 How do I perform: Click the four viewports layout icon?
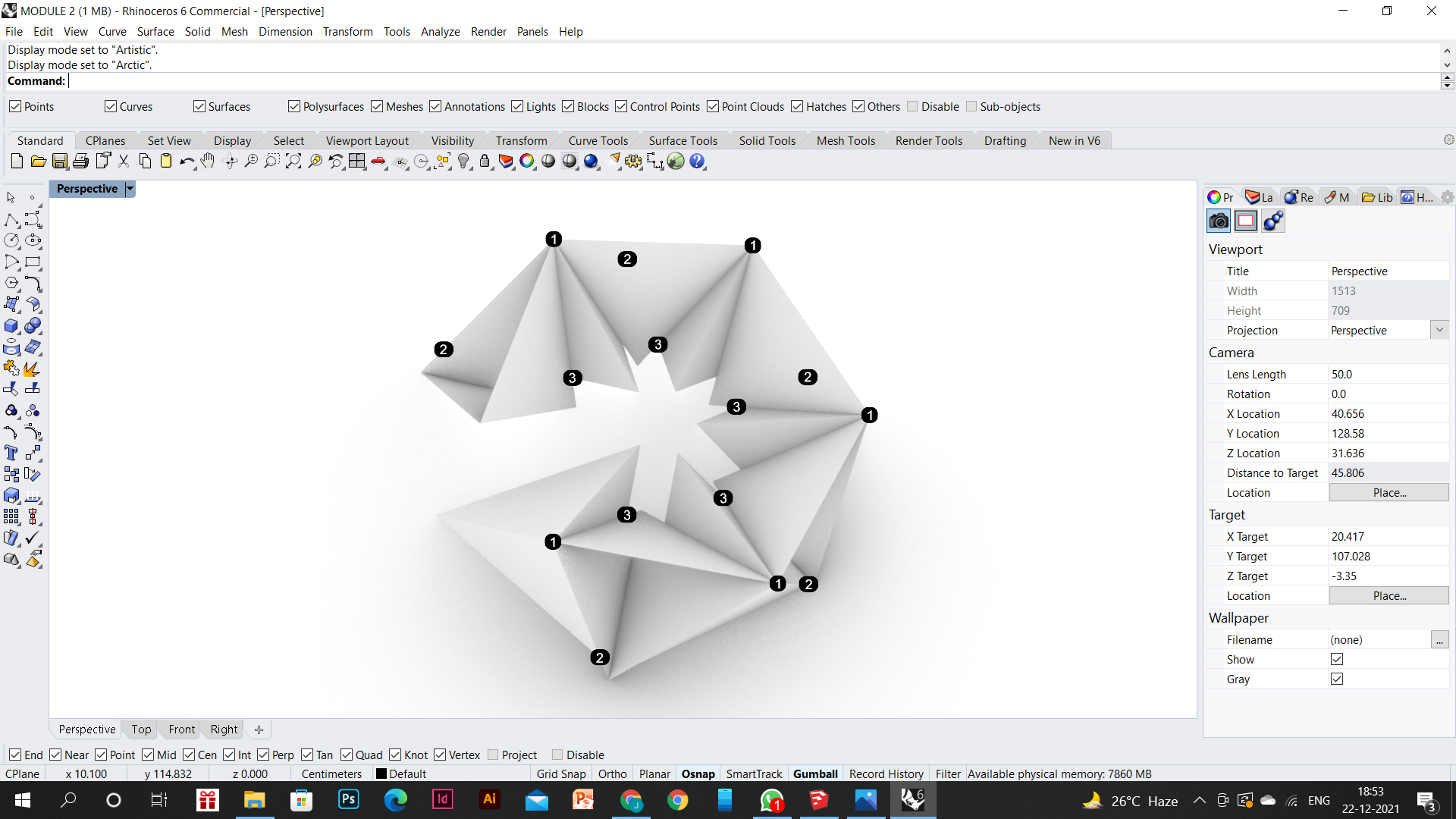356,161
